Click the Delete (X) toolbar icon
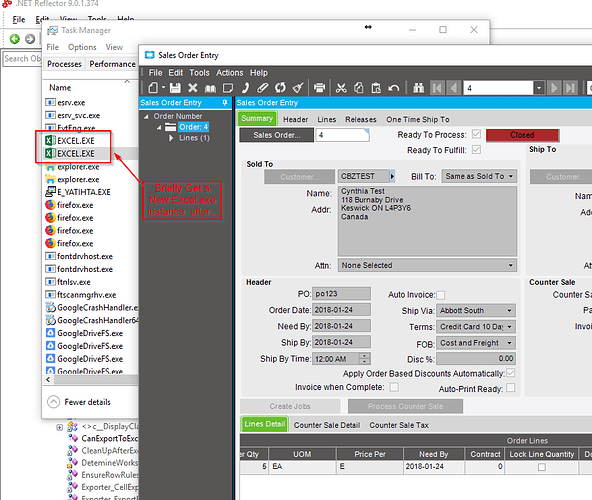 pyautogui.click(x=193, y=88)
